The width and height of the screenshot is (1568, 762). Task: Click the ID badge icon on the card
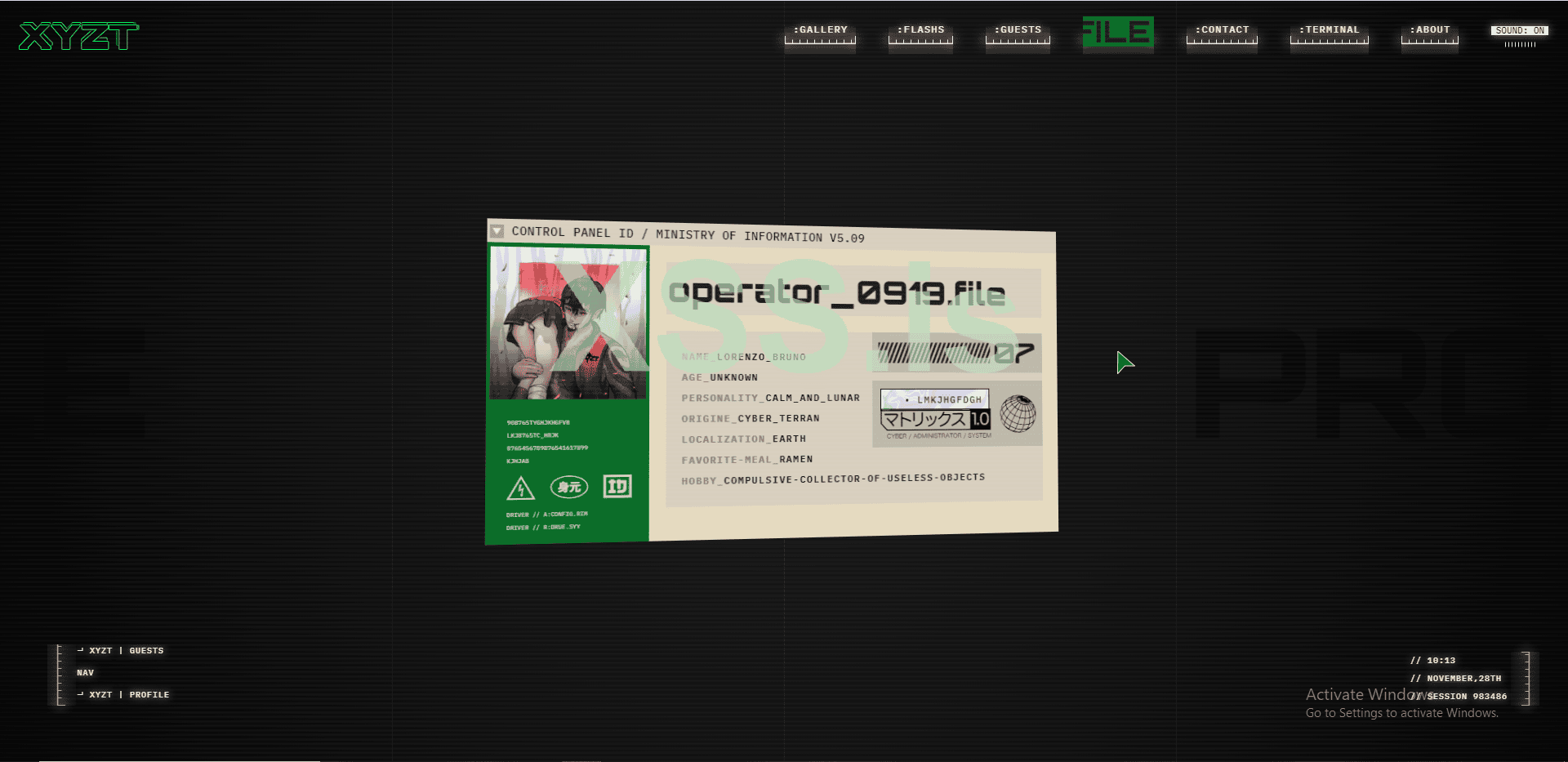point(617,486)
